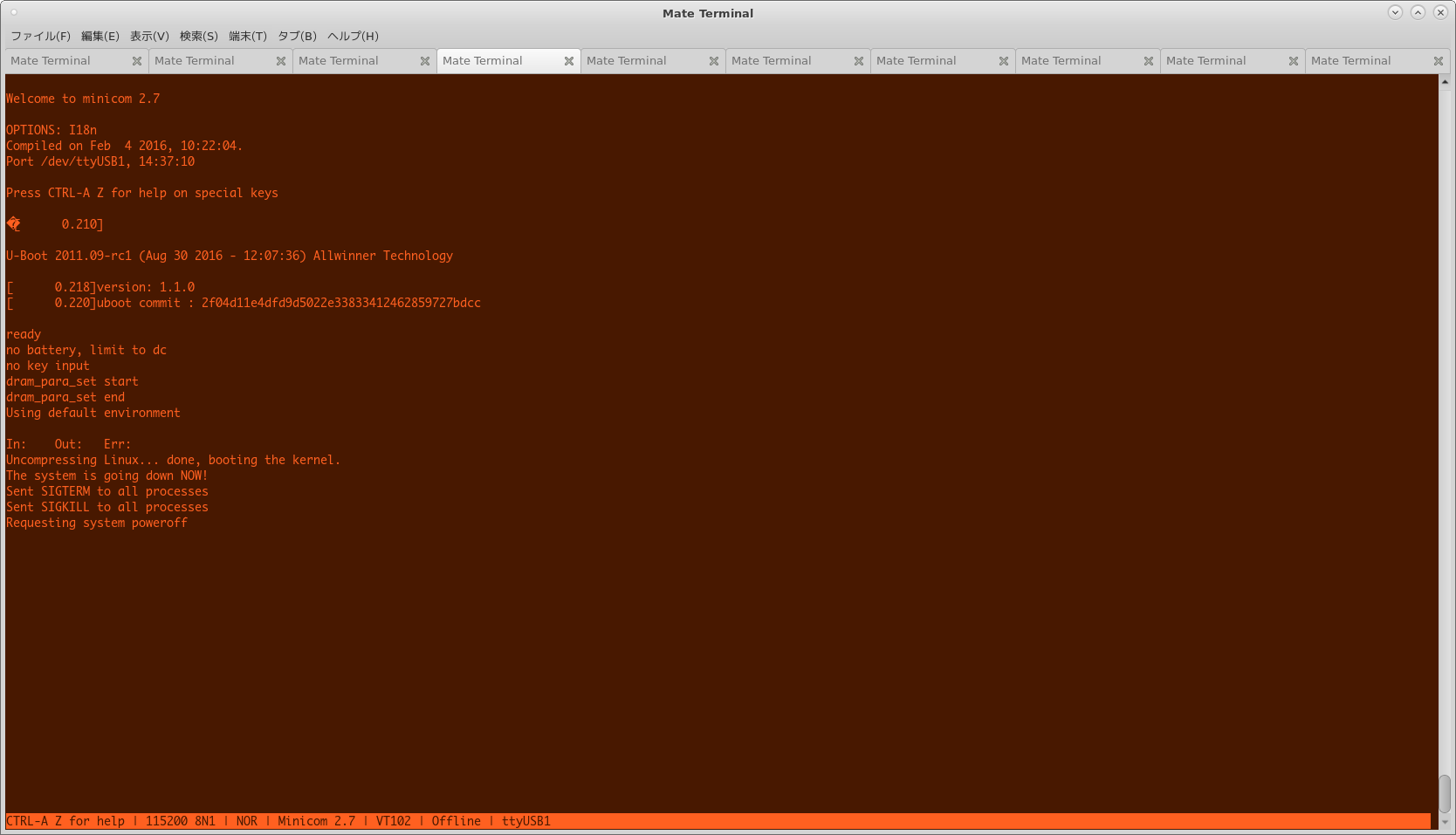Close the sixth Mate Terminal tab

pos(858,61)
